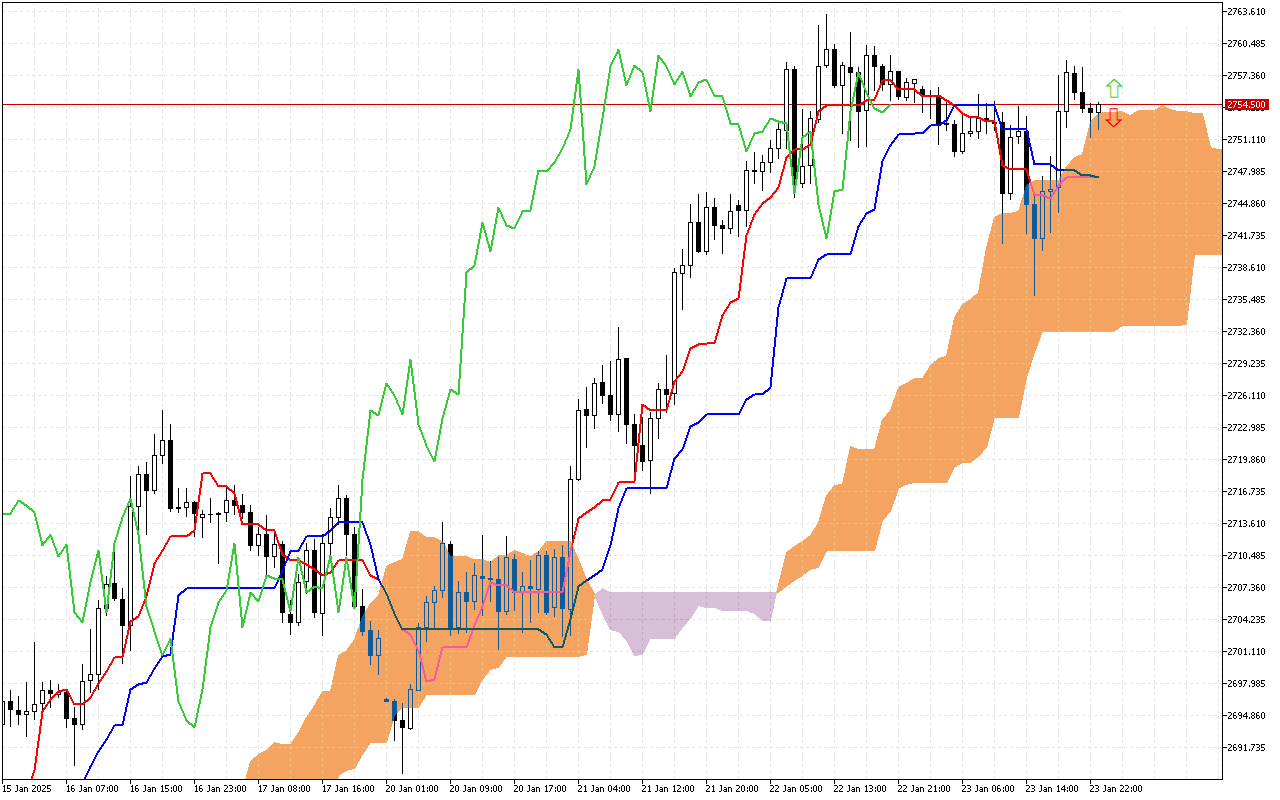Pick the 2716.735 price scale value

(1247, 492)
